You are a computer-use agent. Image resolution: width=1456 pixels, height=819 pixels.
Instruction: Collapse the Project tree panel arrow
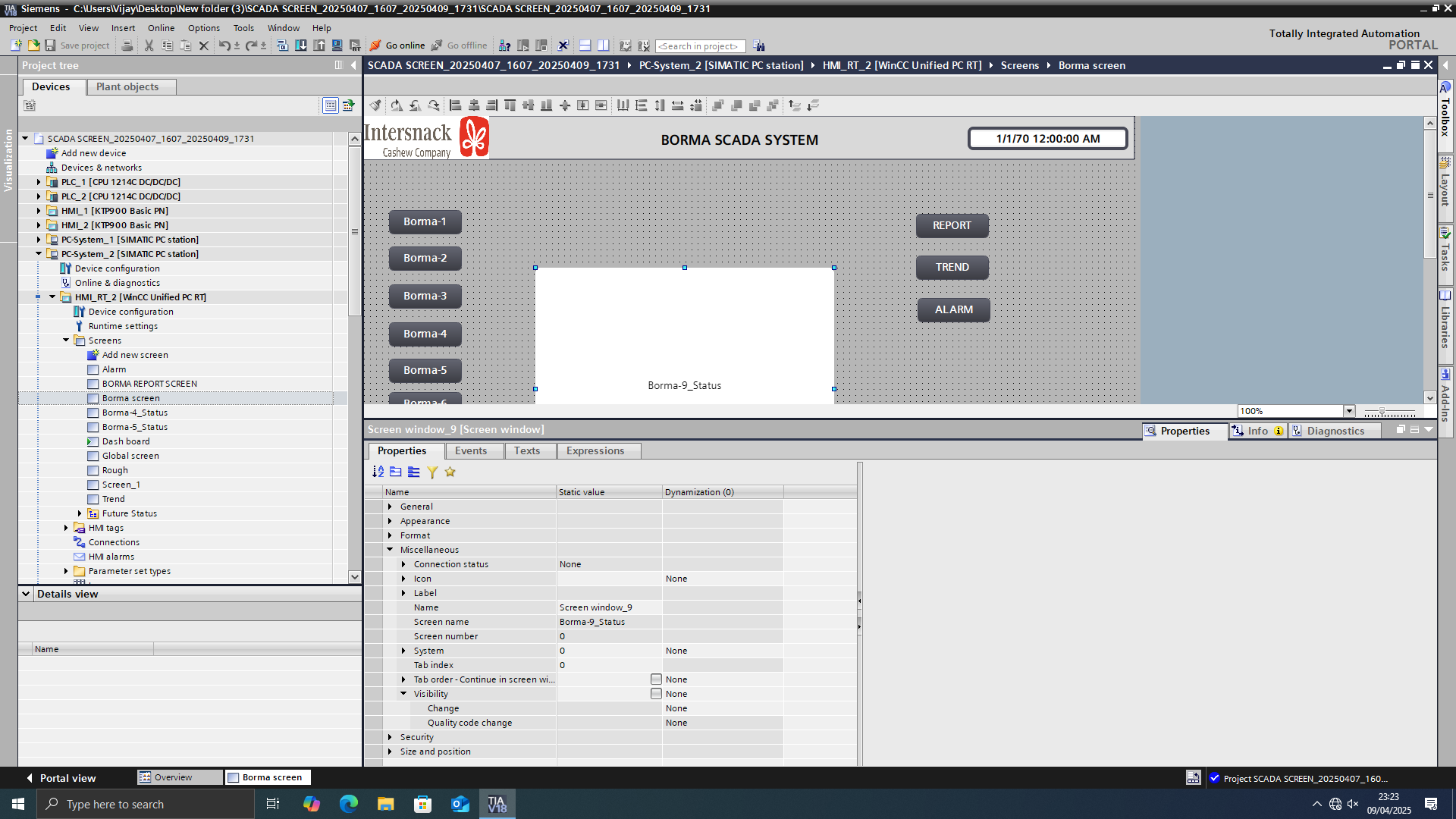353,65
